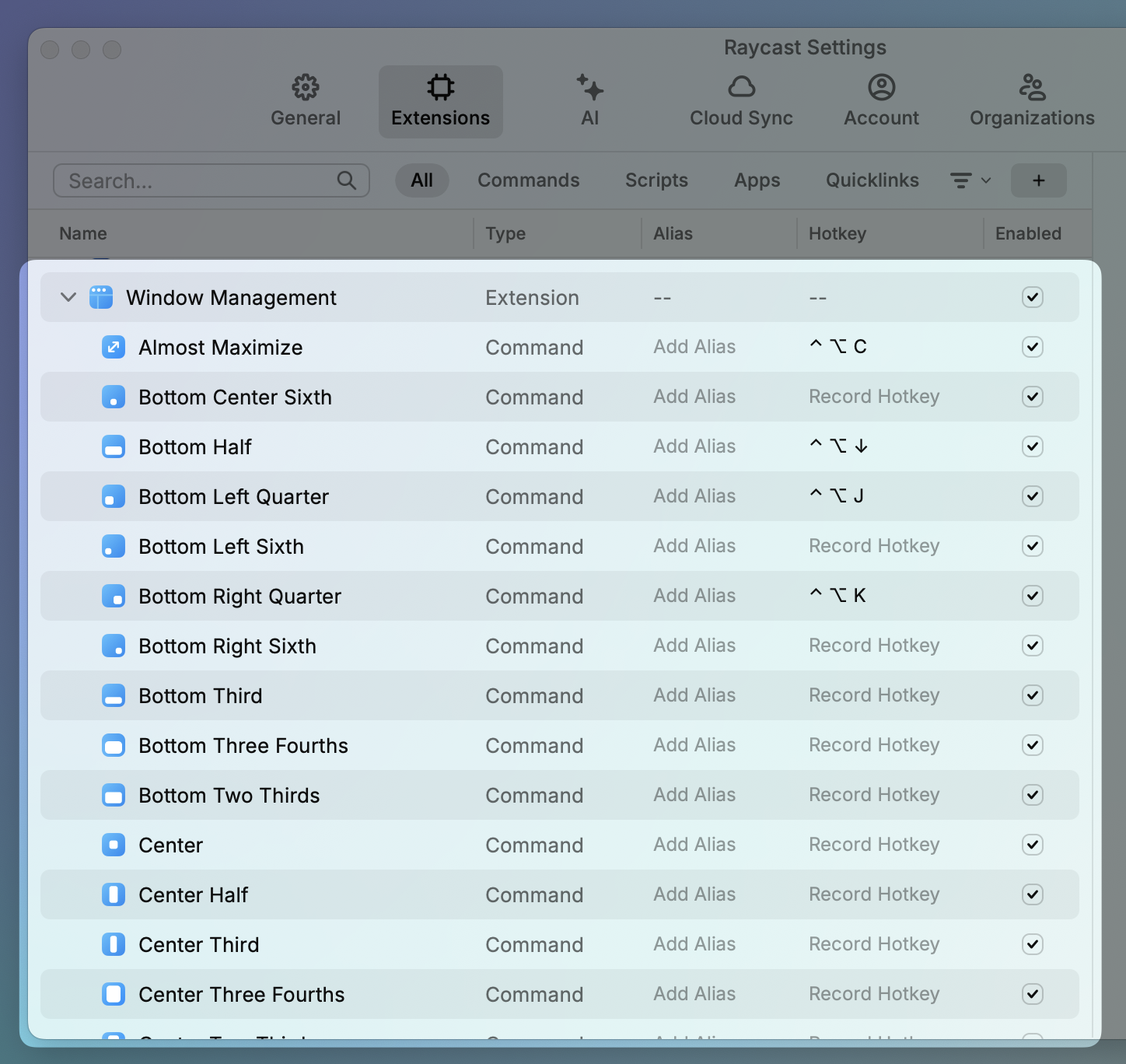This screenshot has width=1126, height=1064.
Task: Click the Name column header
Action: pyautogui.click(x=83, y=233)
